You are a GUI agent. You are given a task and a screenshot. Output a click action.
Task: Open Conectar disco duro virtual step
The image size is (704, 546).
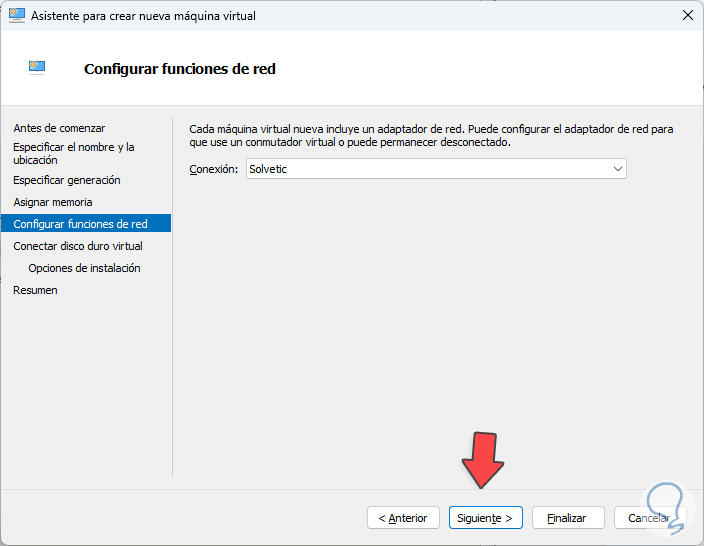77,246
